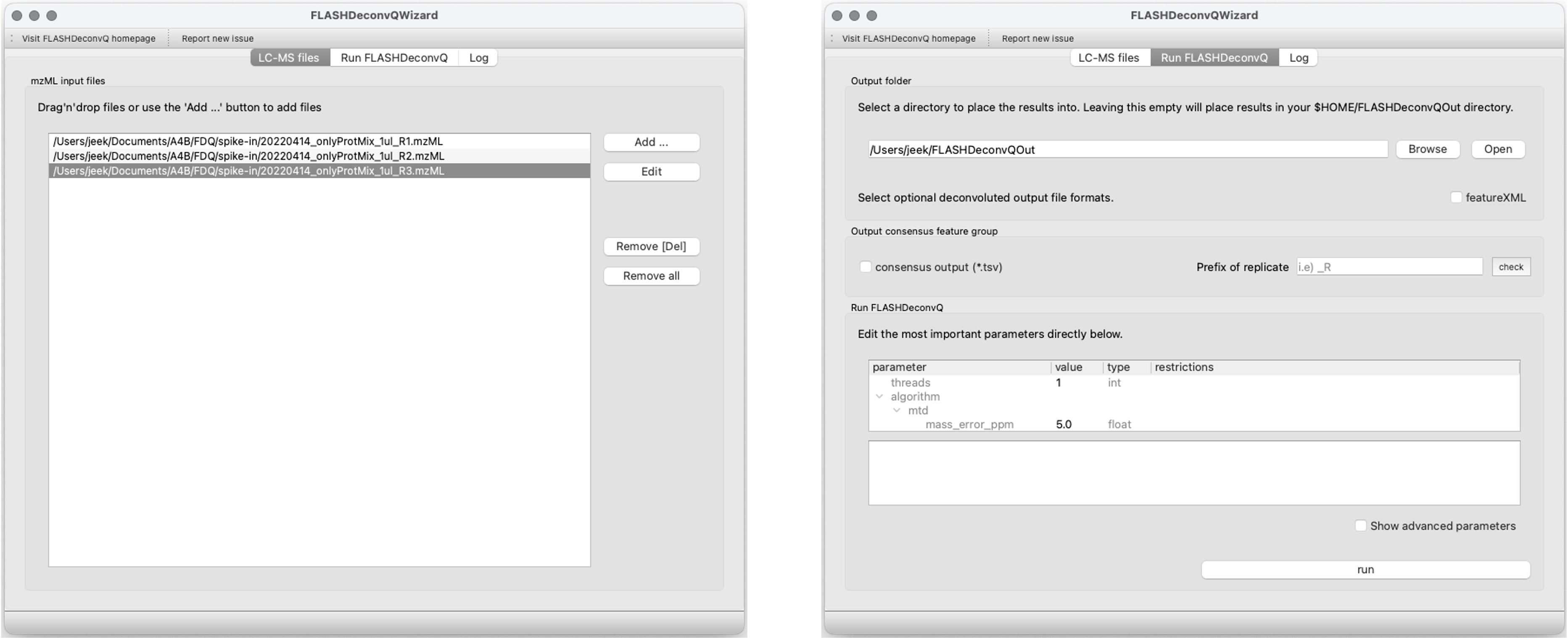
Task: Enable the featureXML output checkbox
Action: tap(1456, 197)
